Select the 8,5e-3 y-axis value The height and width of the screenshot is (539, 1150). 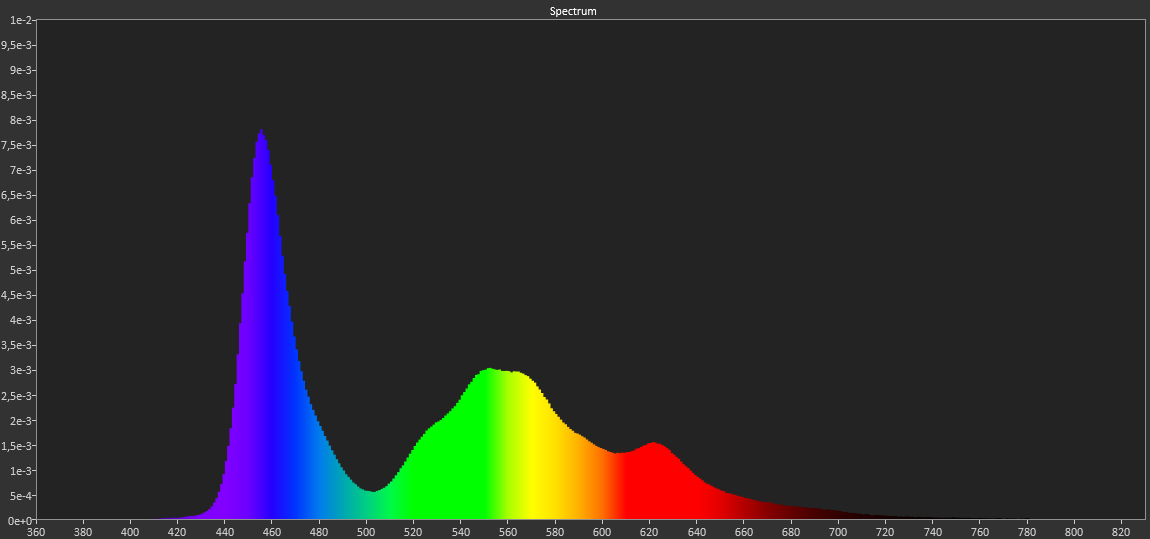(x=15, y=95)
